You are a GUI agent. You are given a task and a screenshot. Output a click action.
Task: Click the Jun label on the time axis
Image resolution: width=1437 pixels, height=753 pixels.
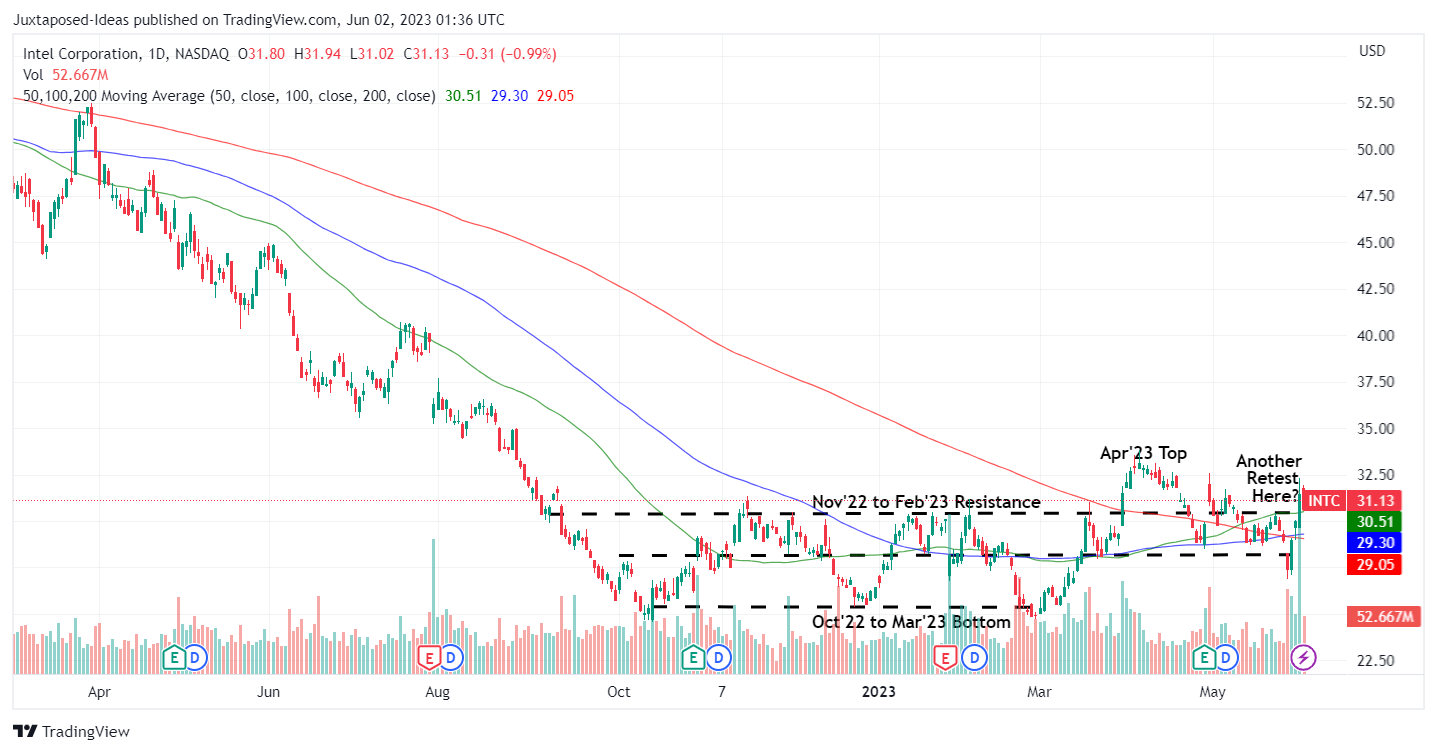(267, 691)
